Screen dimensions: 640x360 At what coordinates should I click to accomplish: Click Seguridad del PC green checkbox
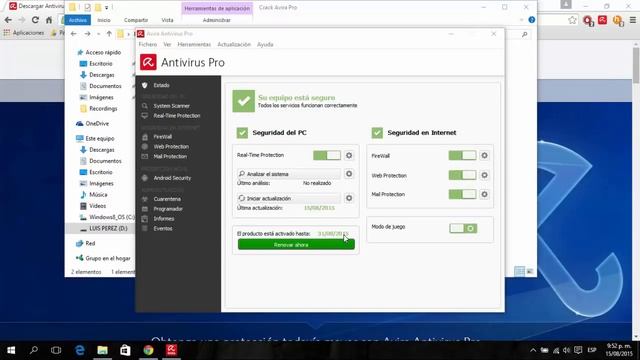(242, 133)
